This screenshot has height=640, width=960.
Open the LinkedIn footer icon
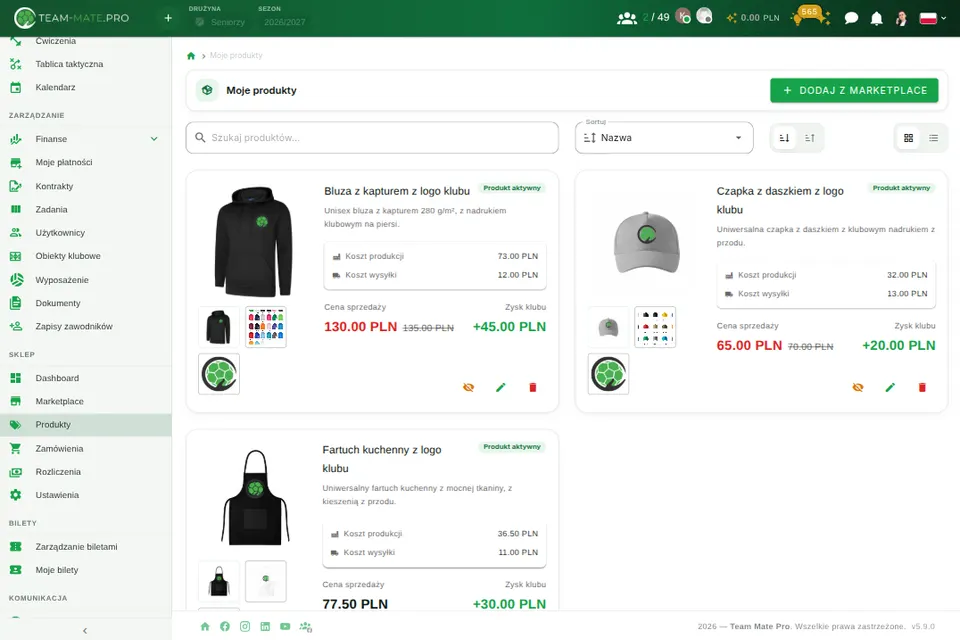(265, 627)
